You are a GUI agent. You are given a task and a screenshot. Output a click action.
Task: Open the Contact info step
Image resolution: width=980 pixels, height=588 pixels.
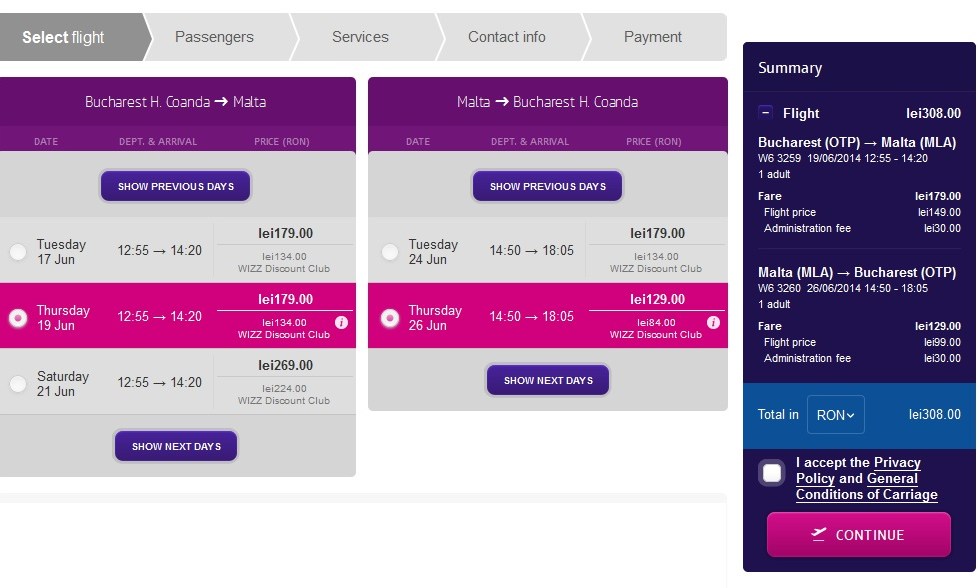tap(507, 37)
